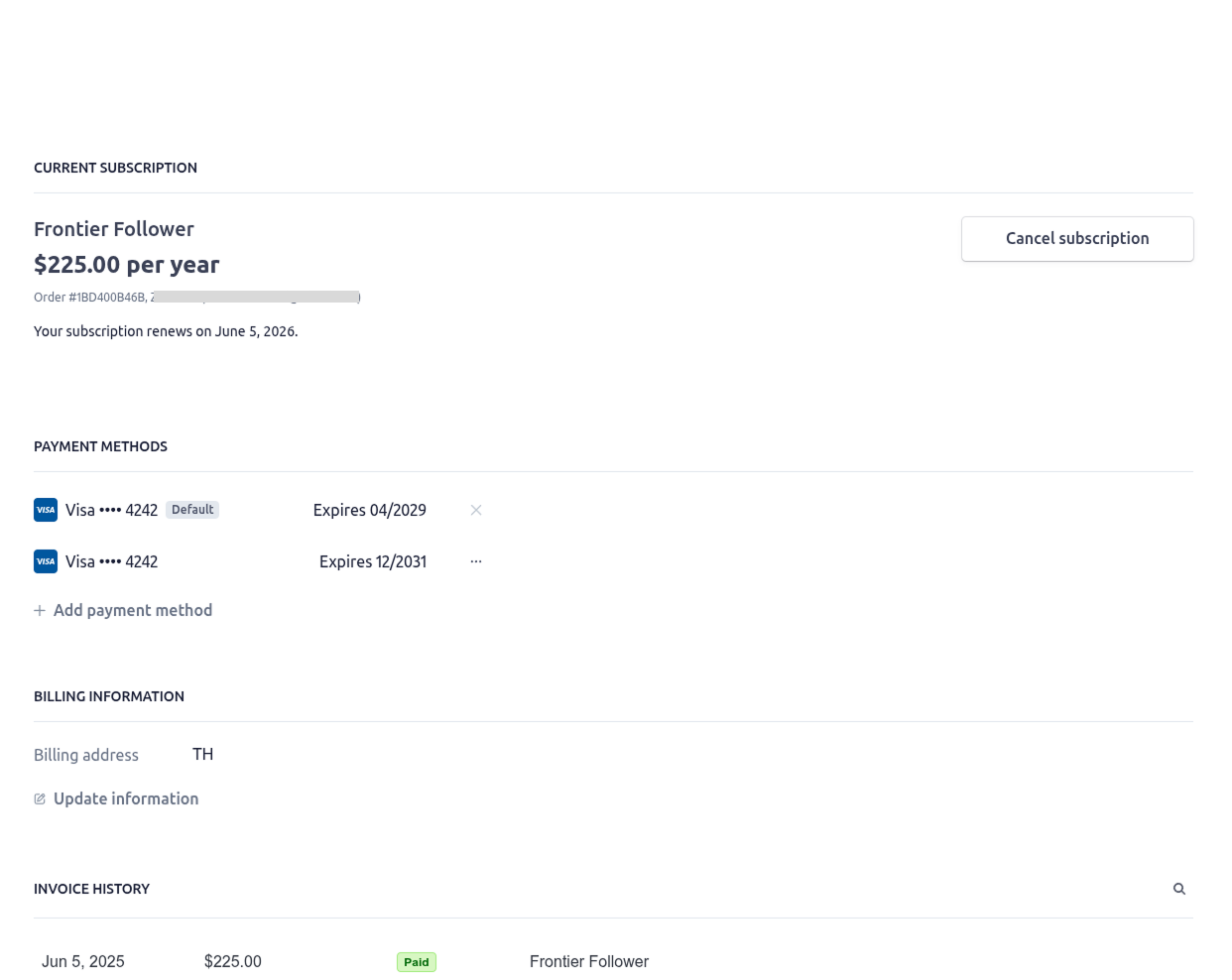Click the Visa logo of the default card
1232x980 pixels.
[x=46, y=510]
